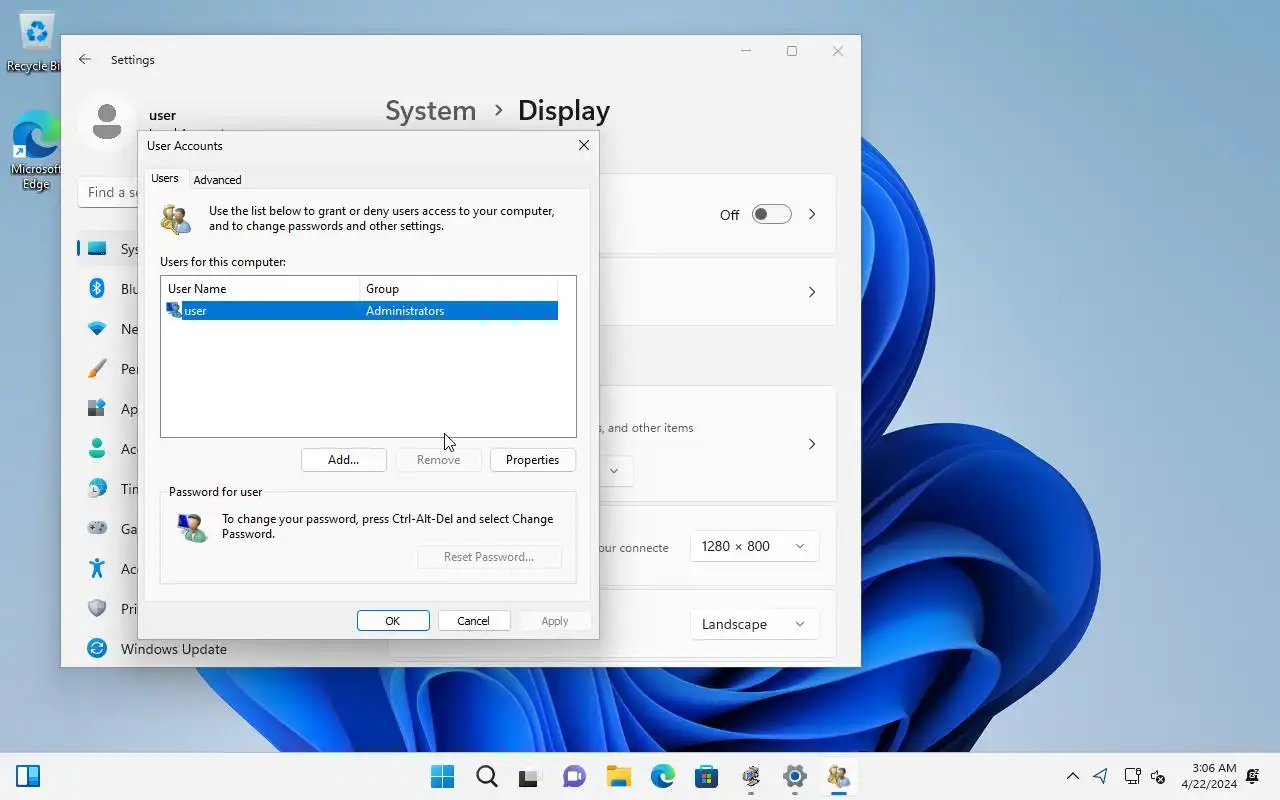The height and width of the screenshot is (800, 1280).
Task: Open Windows Start menu
Action: coord(442,777)
